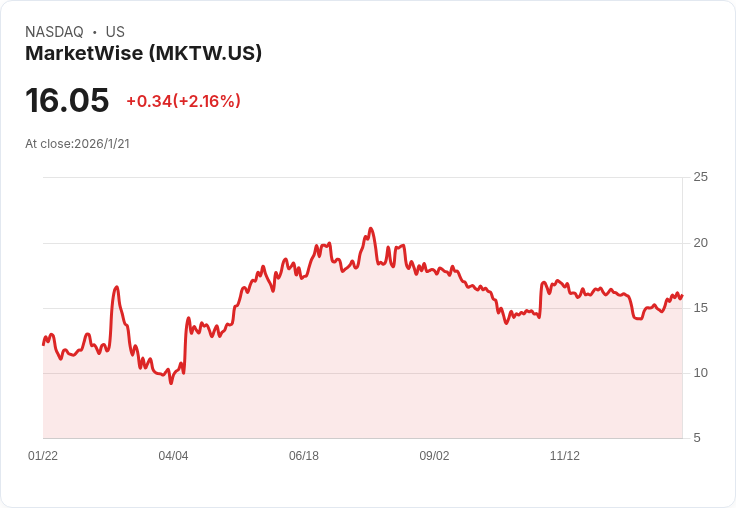Select the 01/22 date on the x-axis

(x=43, y=456)
